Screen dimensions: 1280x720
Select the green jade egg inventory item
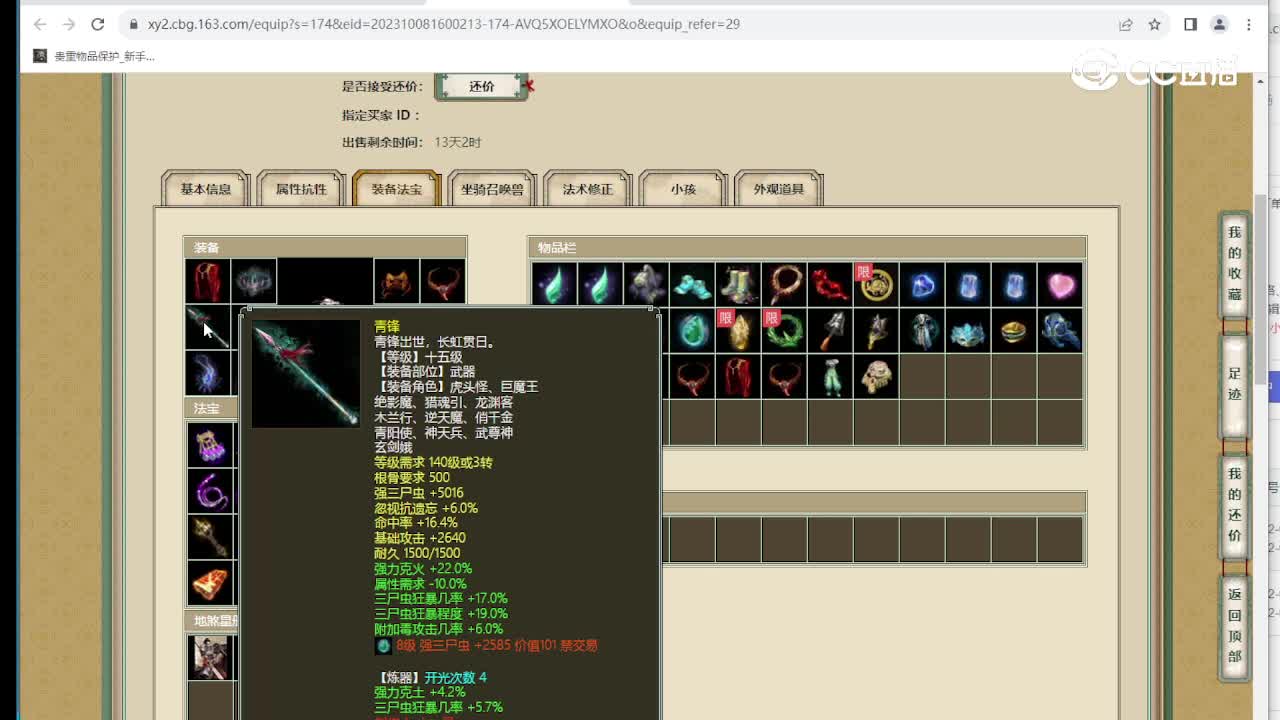tap(691, 330)
